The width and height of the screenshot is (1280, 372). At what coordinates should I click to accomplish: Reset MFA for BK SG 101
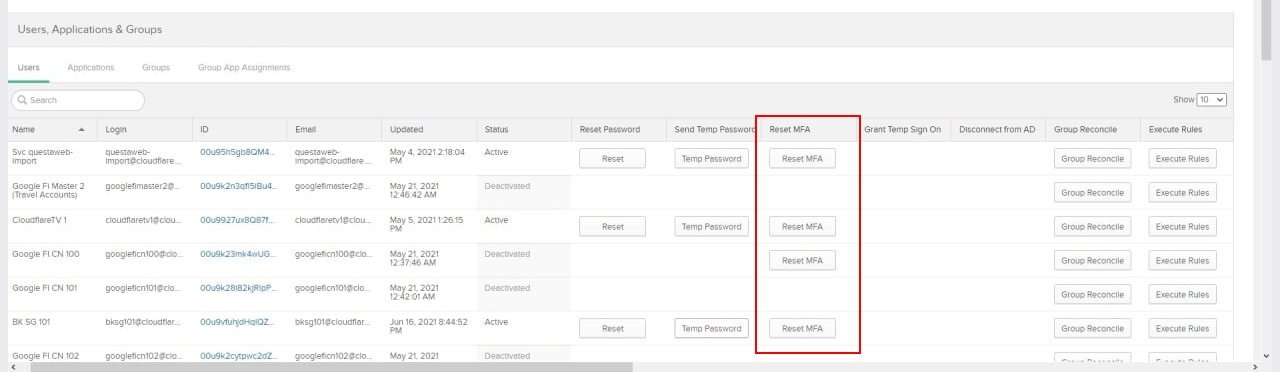[802, 328]
